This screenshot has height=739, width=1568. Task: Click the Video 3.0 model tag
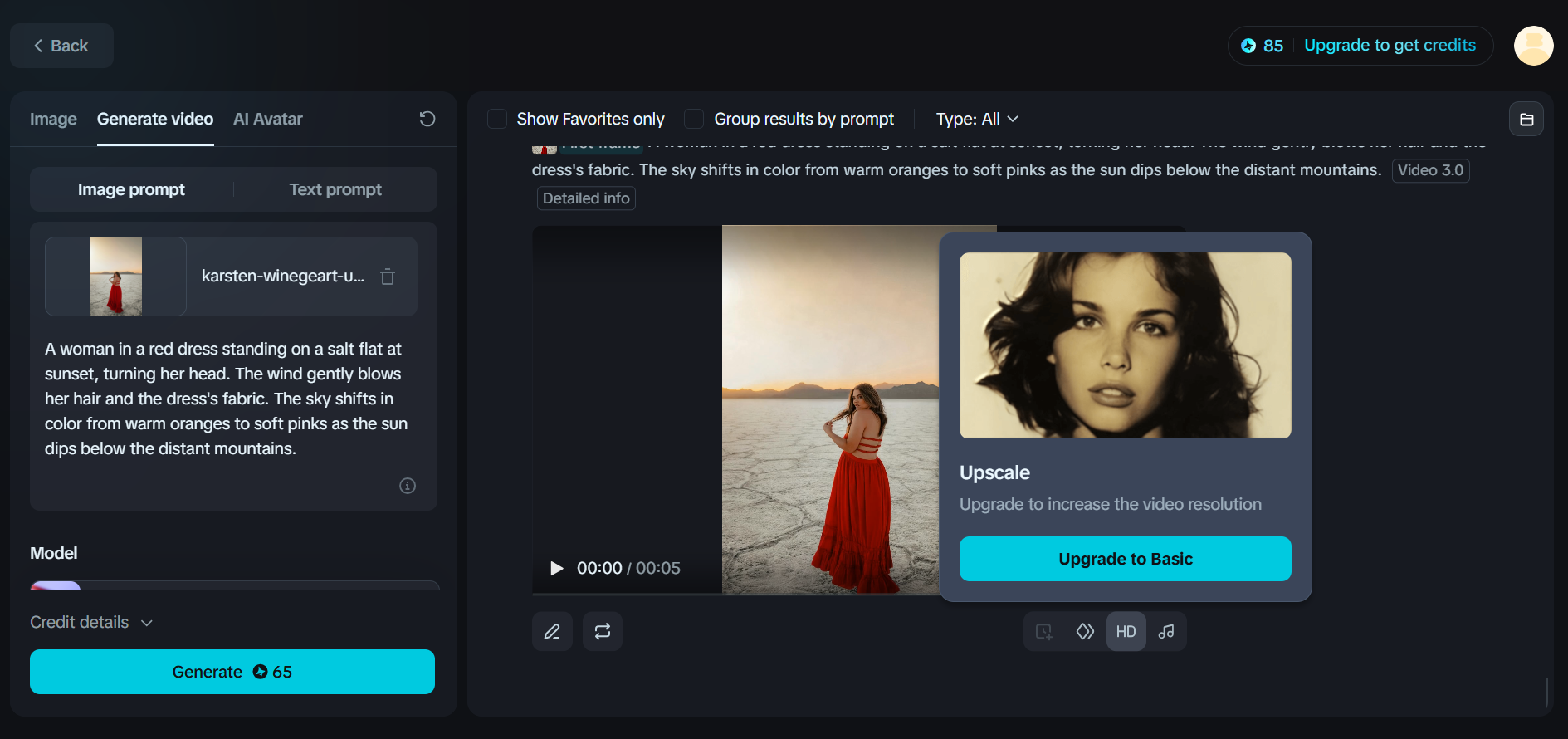[1431, 170]
